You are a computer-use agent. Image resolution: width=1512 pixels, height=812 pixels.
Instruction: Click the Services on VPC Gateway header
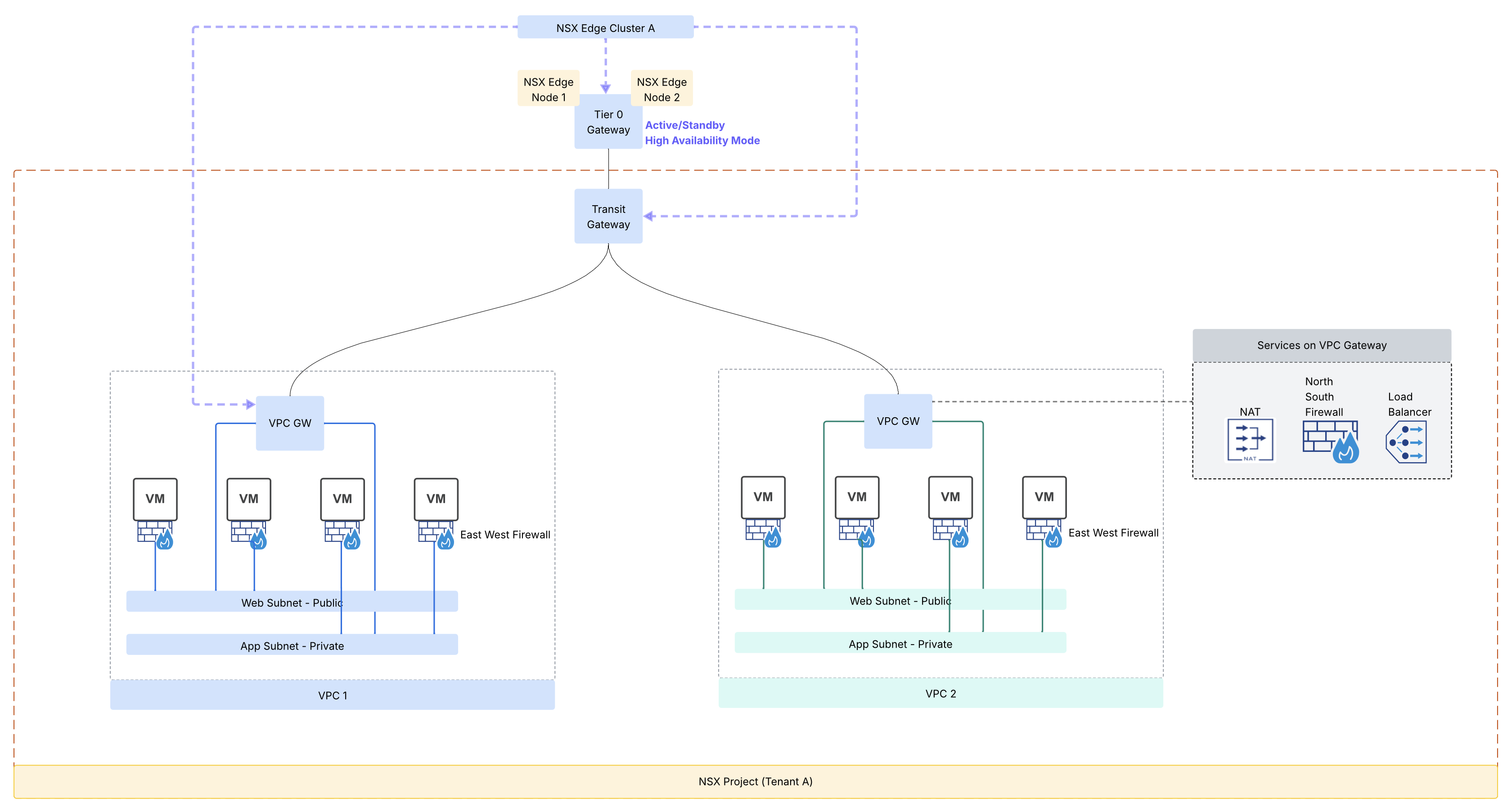click(1322, 345)
